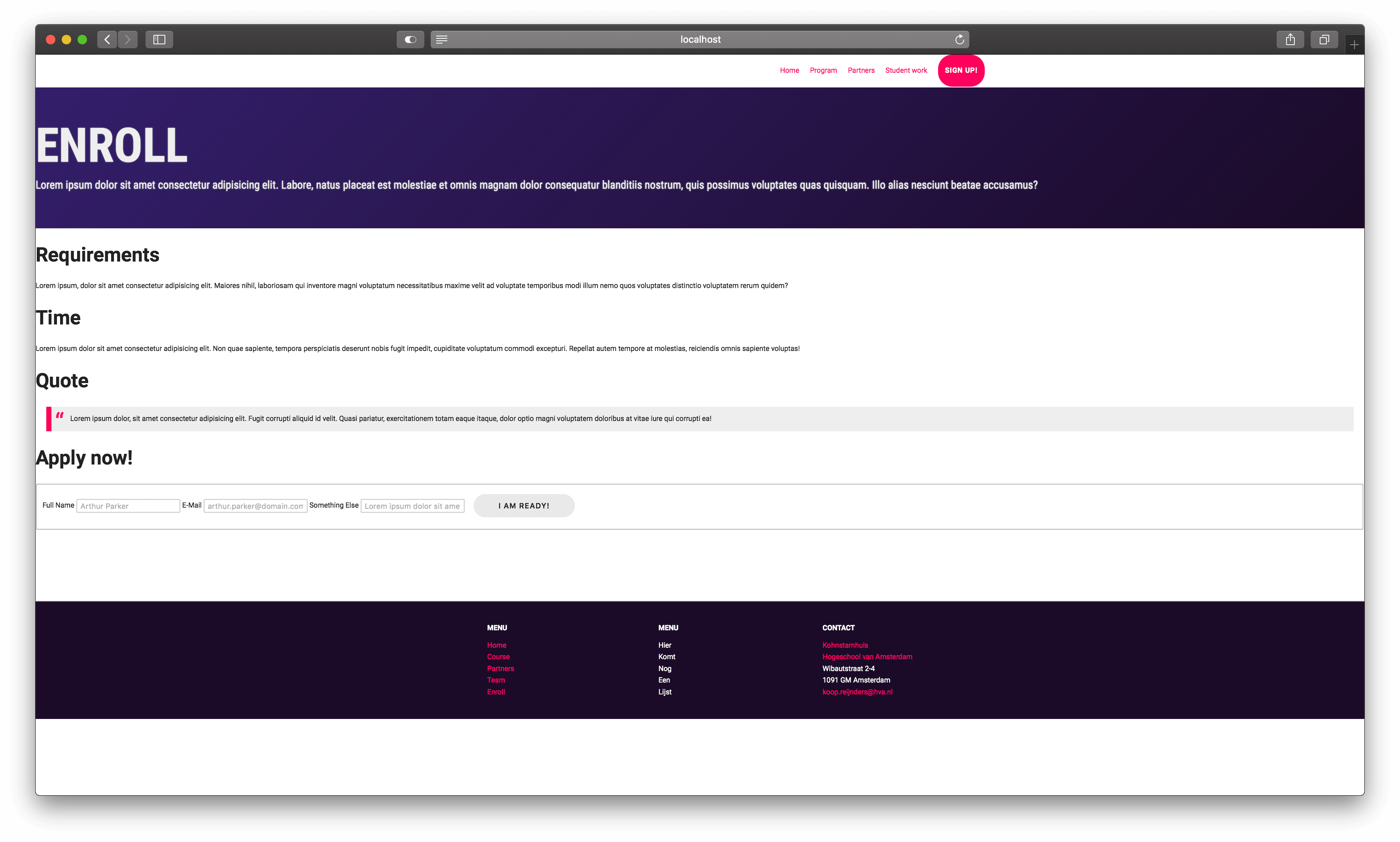The height and width of the screenshot is (842, 1400).
Task: Focus the E-Mail input field
Action: (255, 506)
